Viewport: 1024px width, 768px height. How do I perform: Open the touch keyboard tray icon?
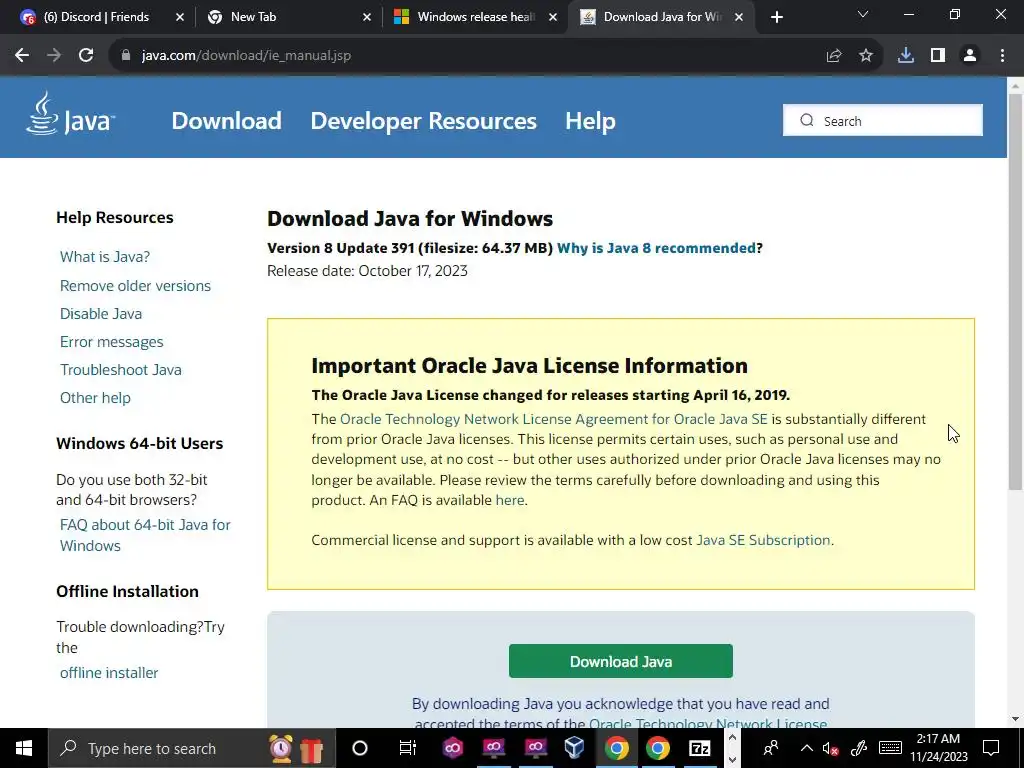click(889, 748)
